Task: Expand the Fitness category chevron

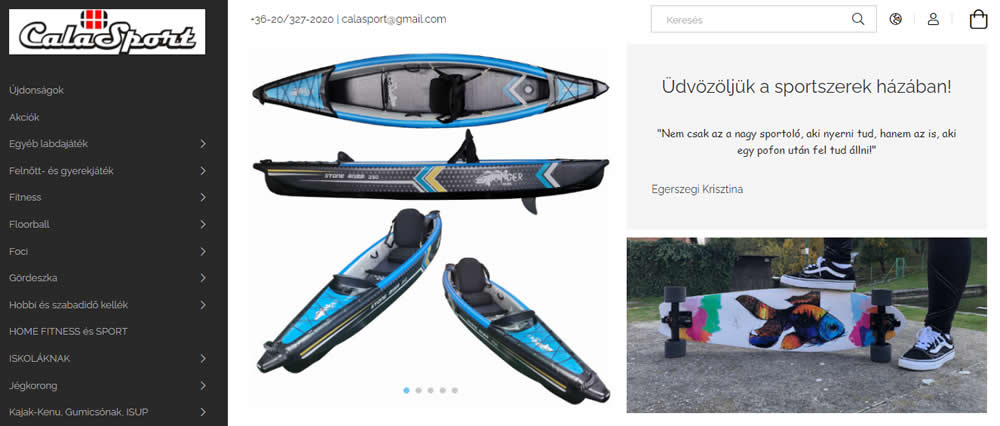Action: click(x=203, y=198)
